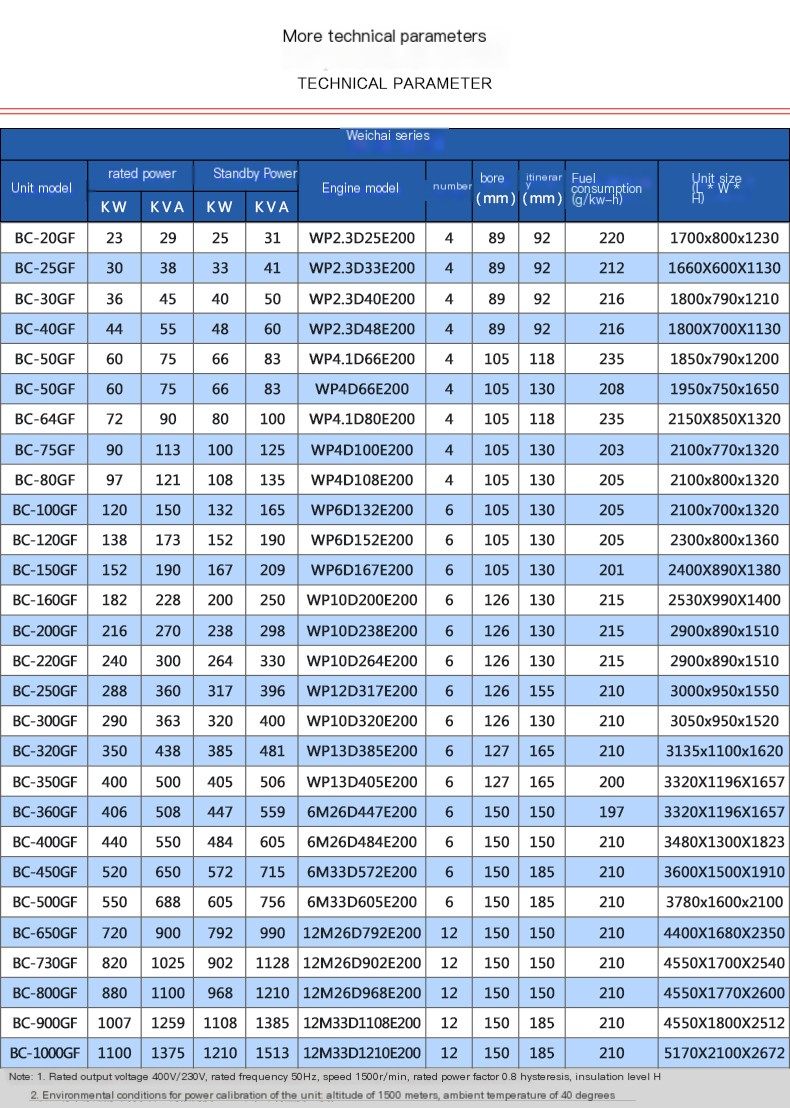
Task: Click engine model WP2.3D33E200
Action: tap(362, 269)
